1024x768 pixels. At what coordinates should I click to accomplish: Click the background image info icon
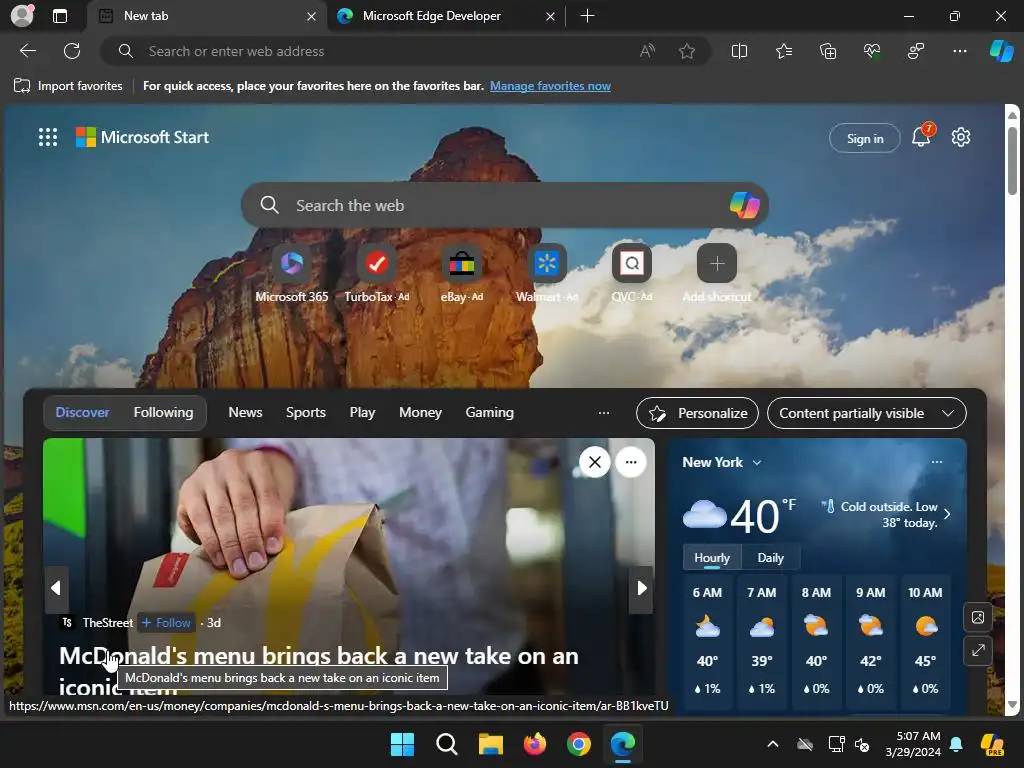[978, 617]
